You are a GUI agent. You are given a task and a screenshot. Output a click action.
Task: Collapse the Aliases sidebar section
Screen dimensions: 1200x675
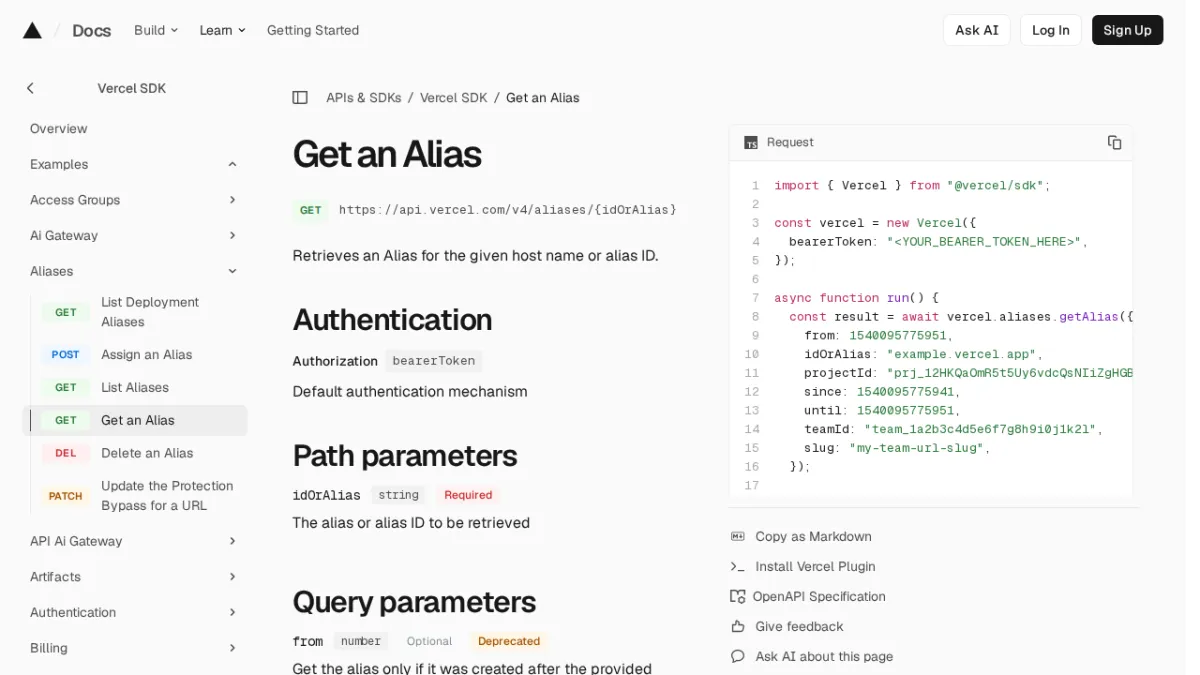click(x=232, y=271)
